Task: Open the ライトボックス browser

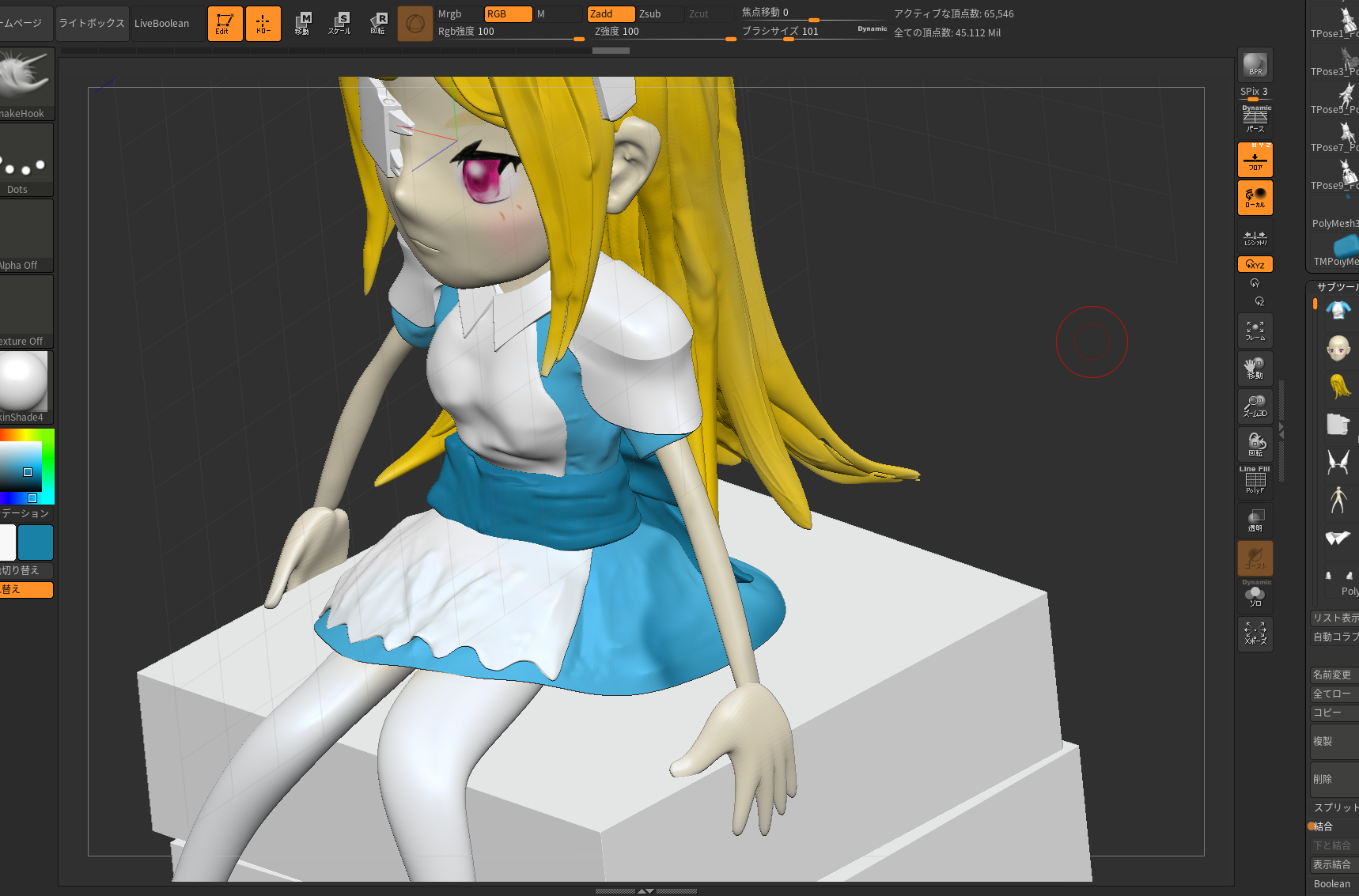Action: 92,24
